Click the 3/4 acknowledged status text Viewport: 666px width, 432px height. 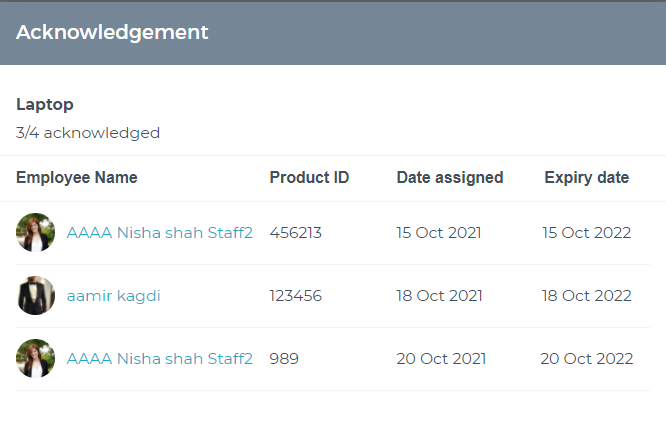click(88, 133)
